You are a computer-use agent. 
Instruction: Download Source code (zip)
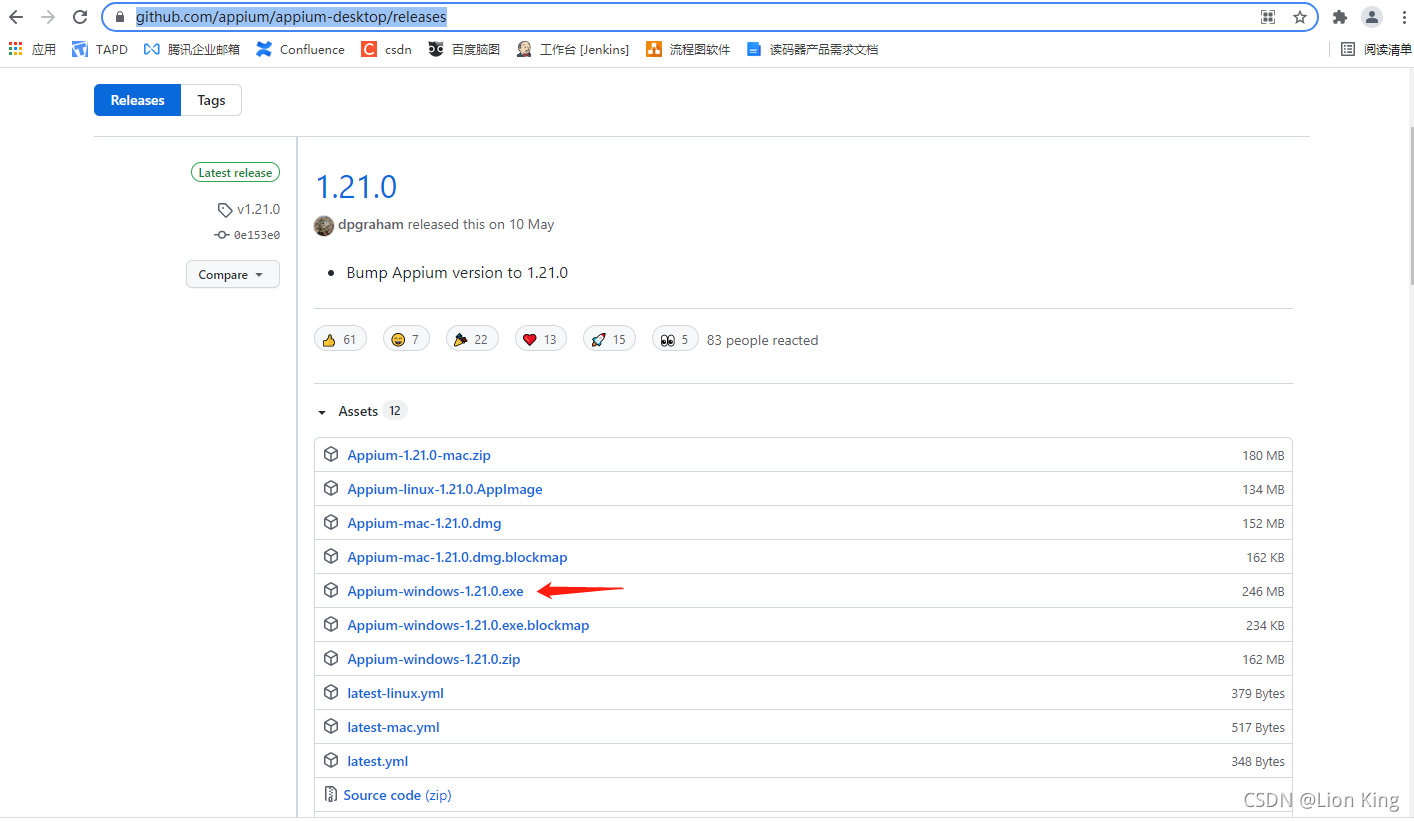point(397,795)
